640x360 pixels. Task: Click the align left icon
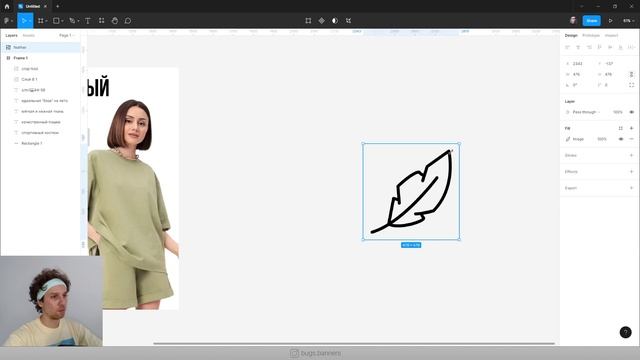click(567, 47)
